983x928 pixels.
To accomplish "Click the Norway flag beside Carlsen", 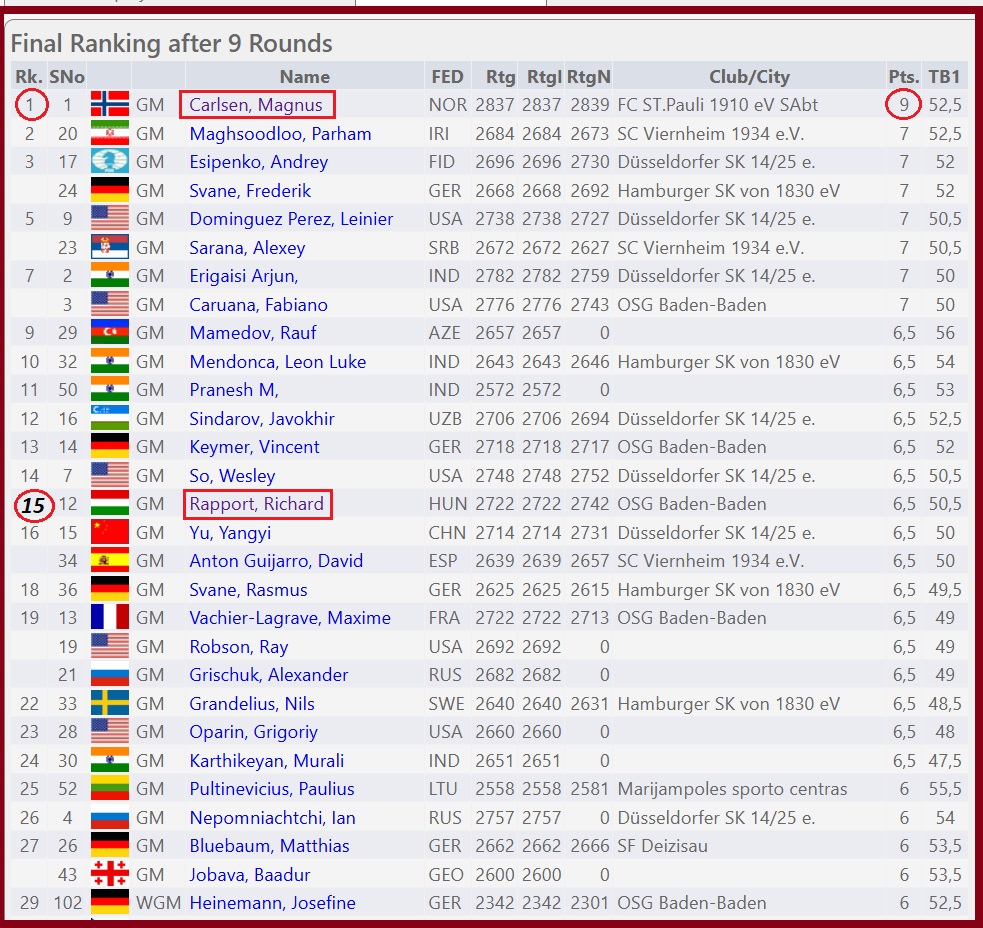I will tap(109, 105).
